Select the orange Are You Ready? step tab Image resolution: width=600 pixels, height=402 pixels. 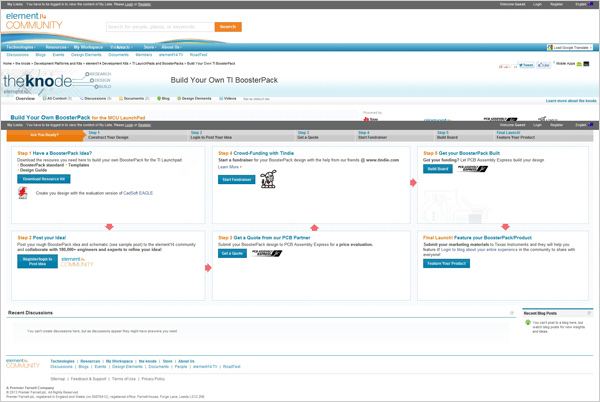pos(45,135)
